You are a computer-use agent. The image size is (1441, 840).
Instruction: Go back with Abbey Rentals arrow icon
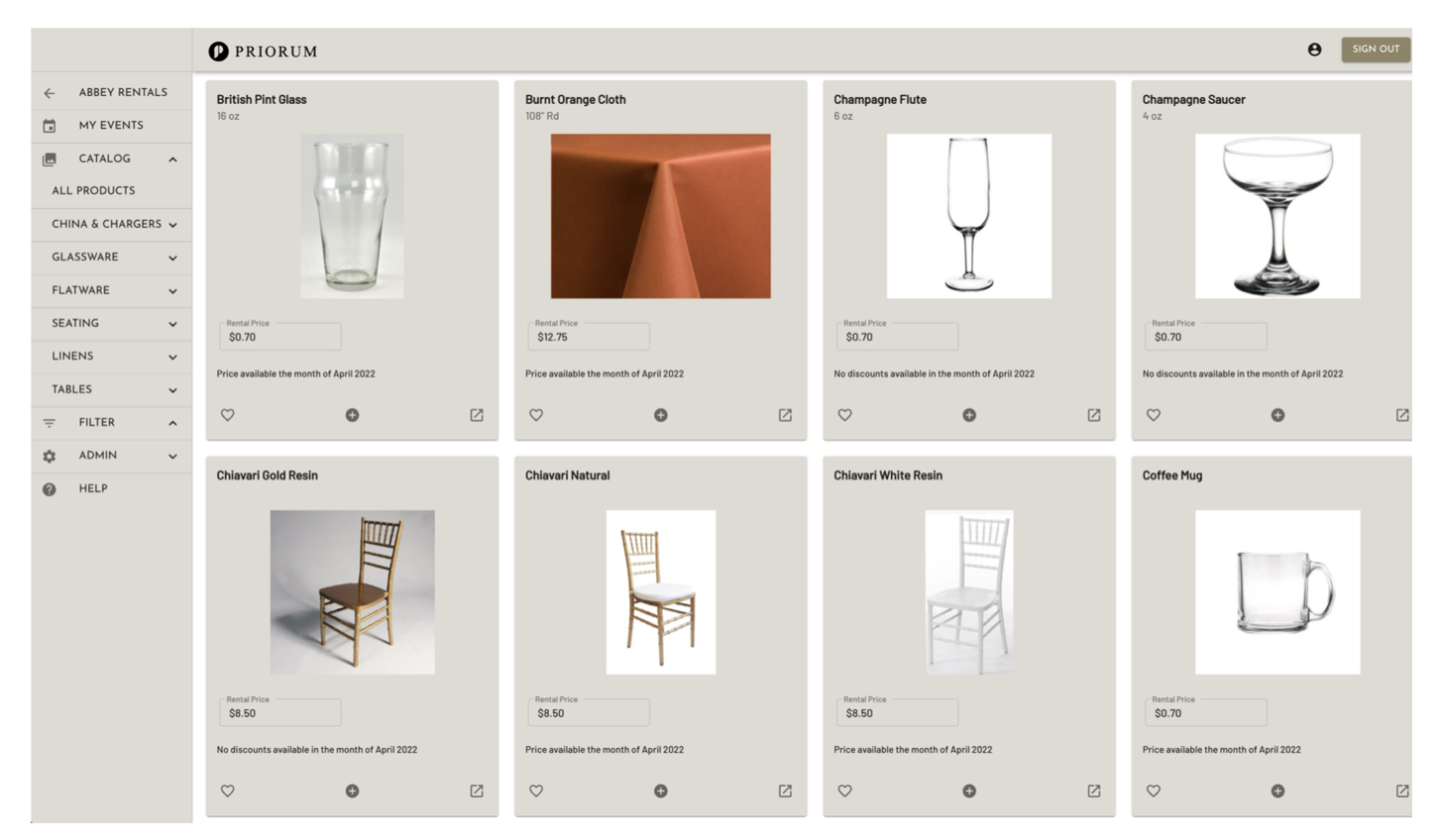coord(50,93)
